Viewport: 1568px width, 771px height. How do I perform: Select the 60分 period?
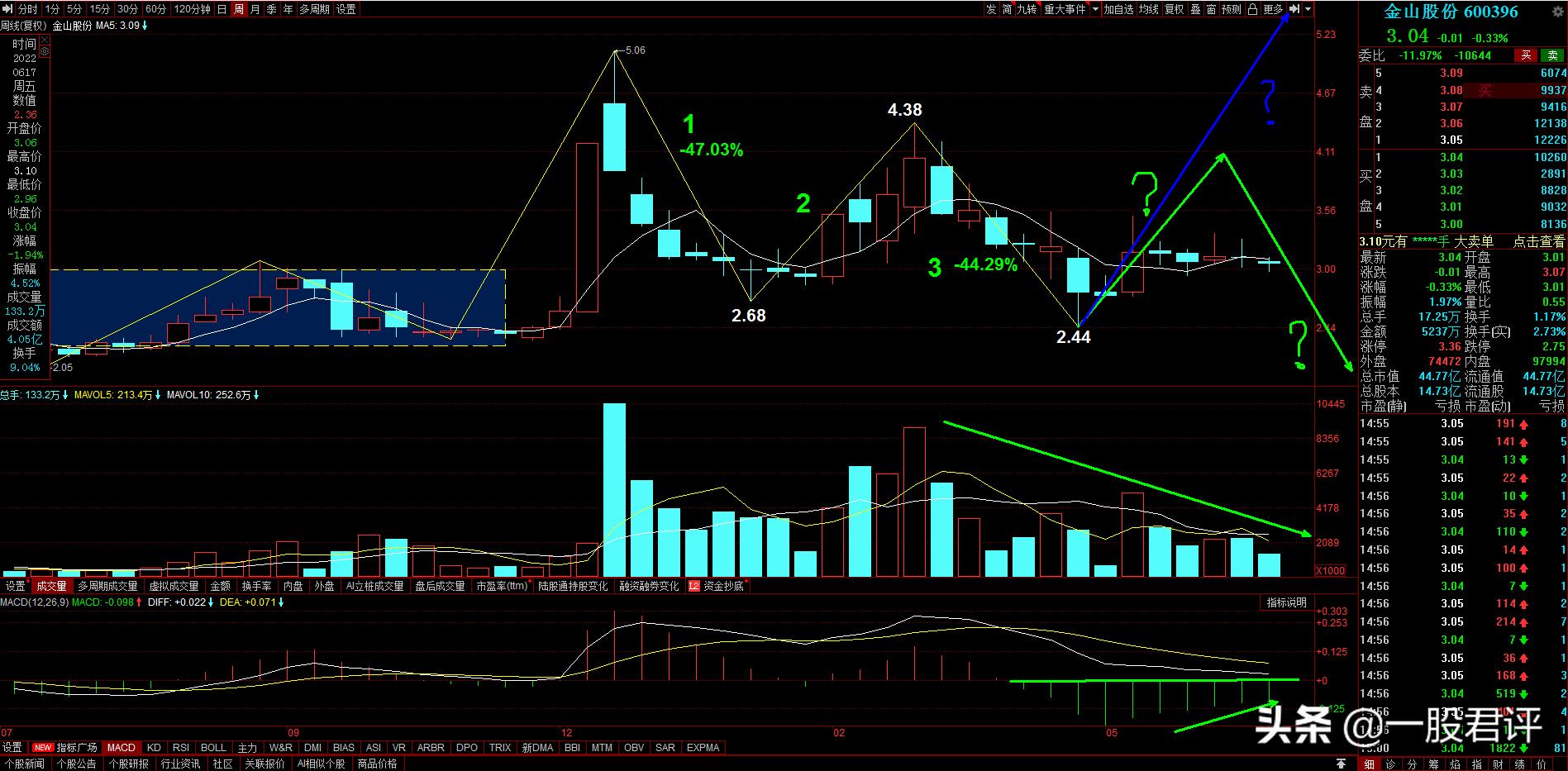point(155,9)
